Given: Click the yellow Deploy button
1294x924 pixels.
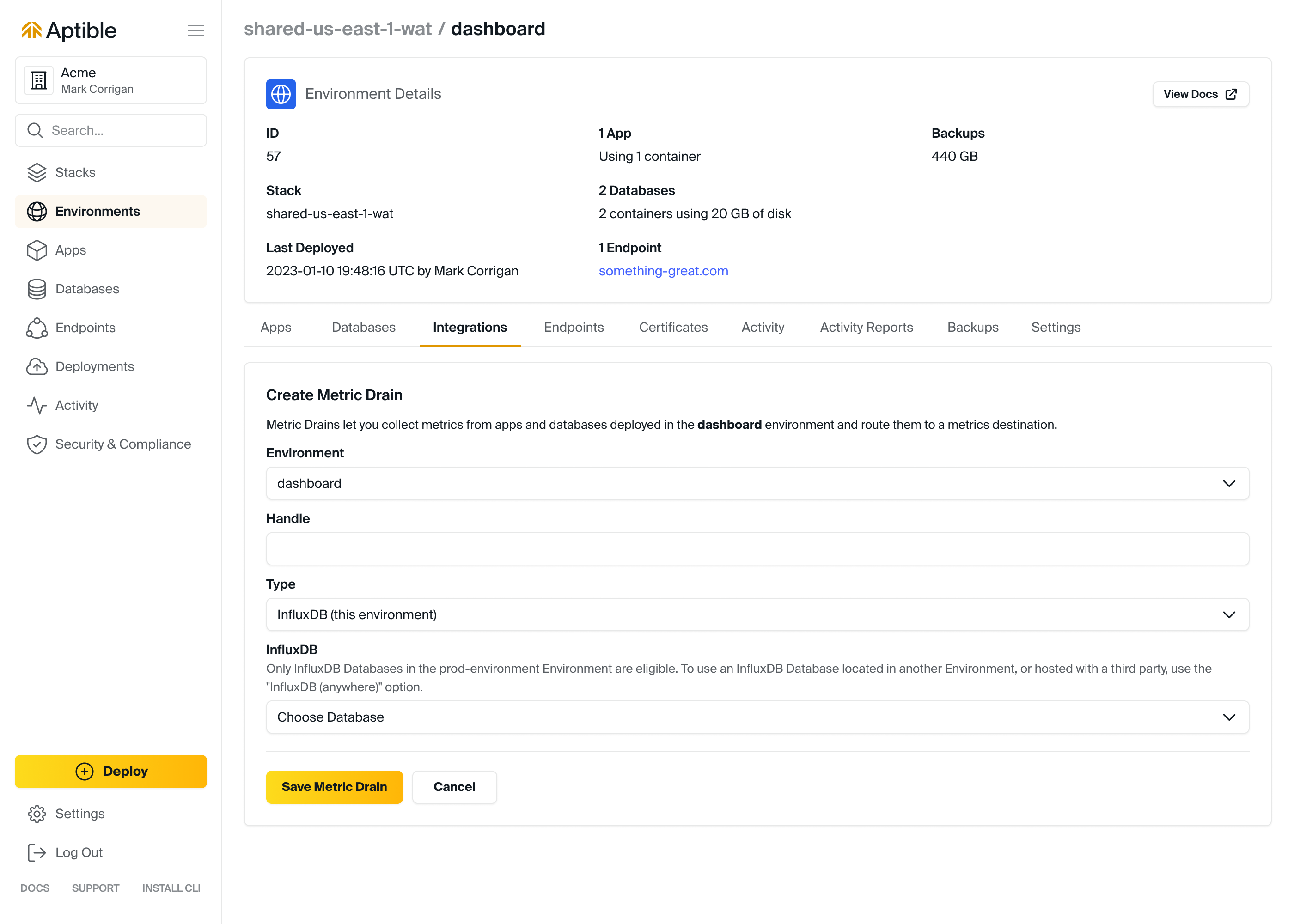Looking at the screenshot, I should click(x=111, y=771).
